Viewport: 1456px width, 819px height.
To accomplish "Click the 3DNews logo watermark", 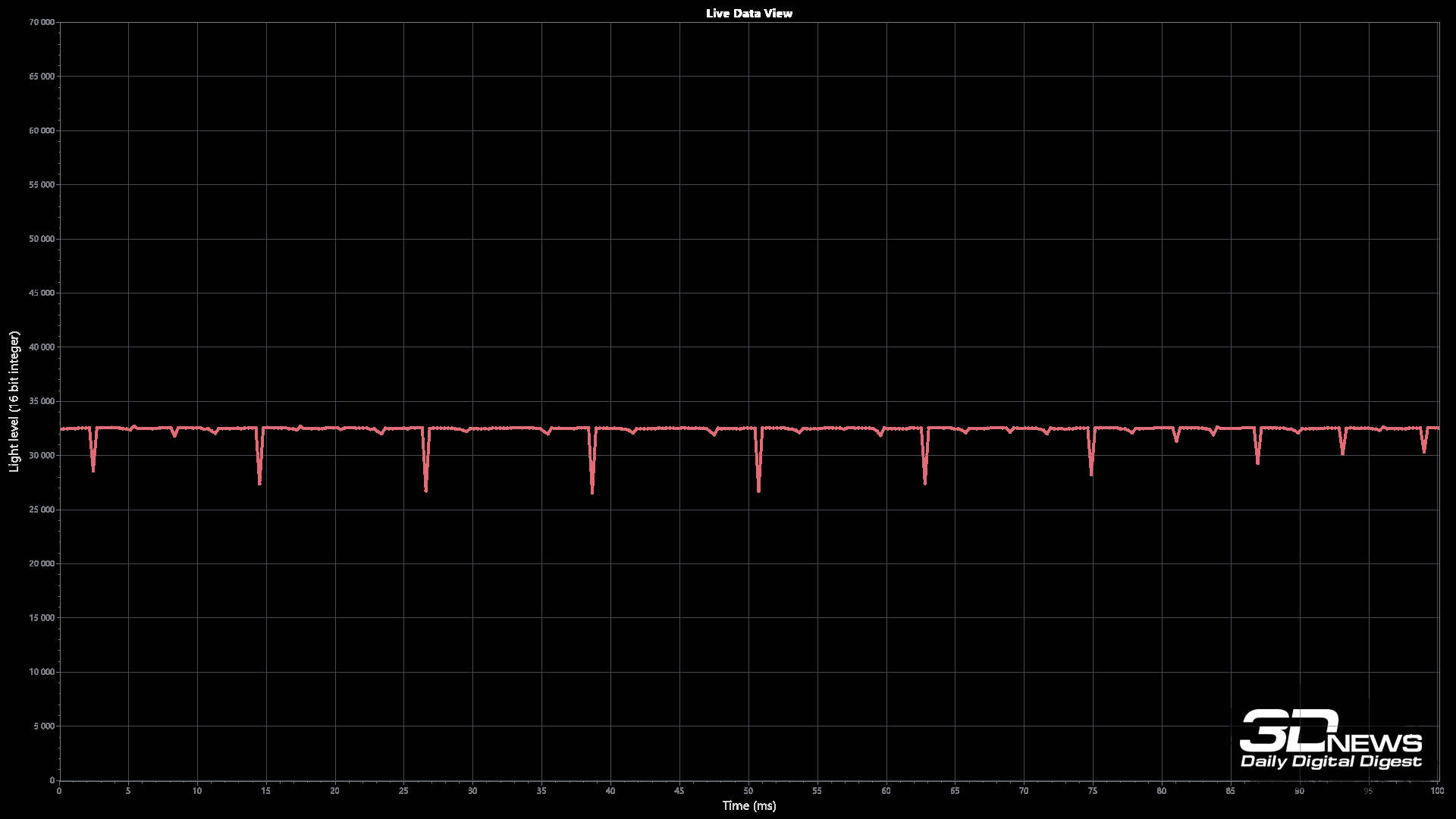I will coord(1330,731).
